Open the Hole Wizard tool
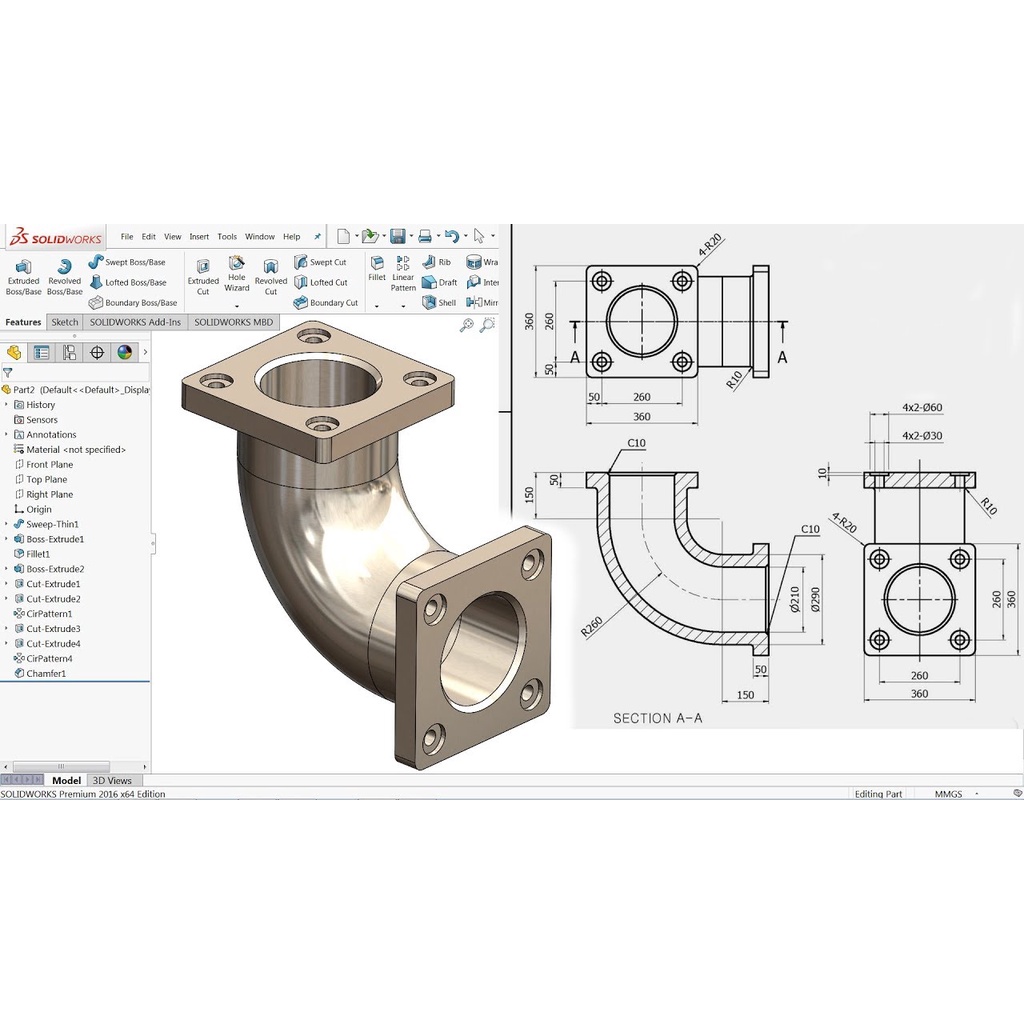The image size is (1024, 1024). pyautogui.click(x=237, y=276)
